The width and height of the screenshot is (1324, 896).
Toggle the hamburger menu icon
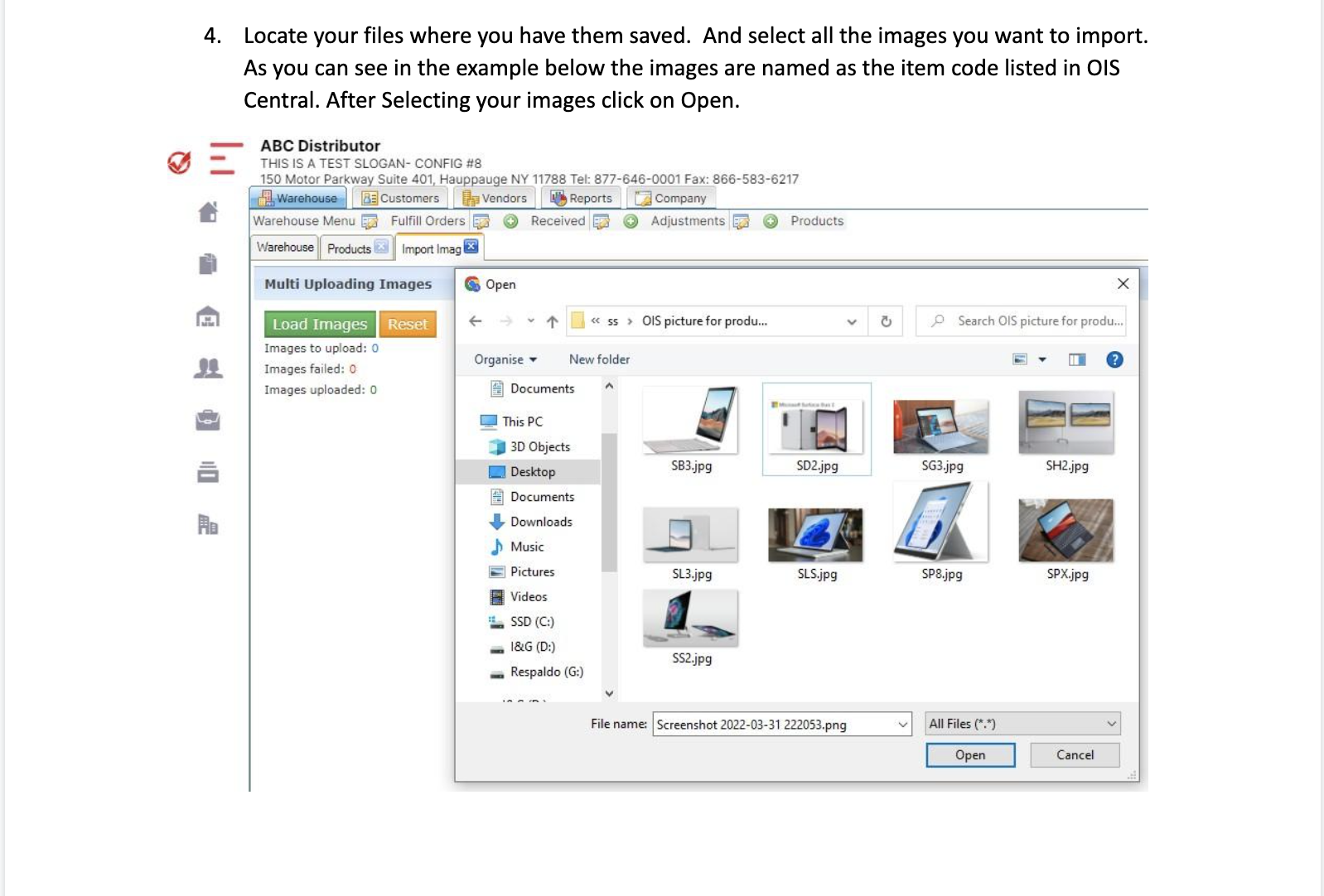224,158
